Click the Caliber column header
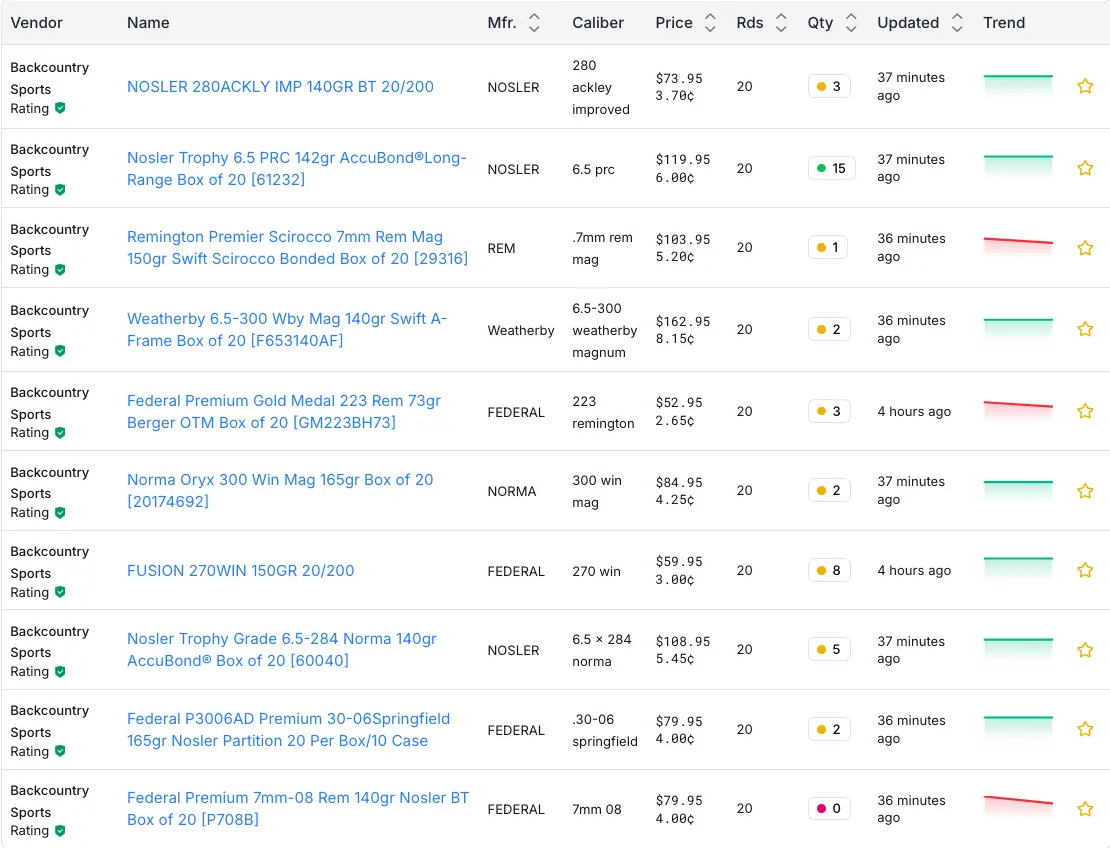The height and width of the screenshot is (848, 1110). [597, 23]
